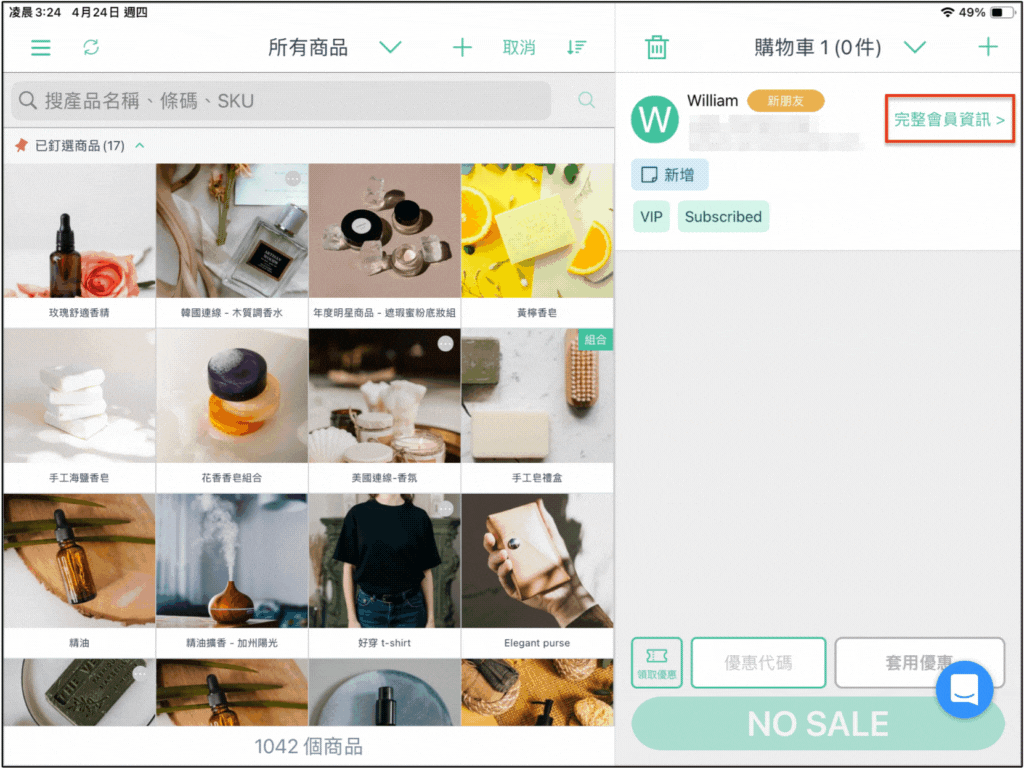Select the Subscribed member tag
1024x768 pixels.
[x=723, y=216]
